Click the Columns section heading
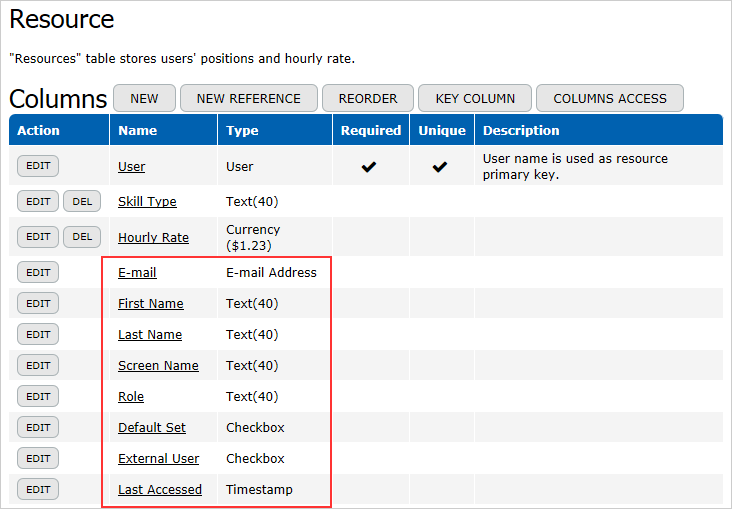The height and width of the screenshot is (509, 732). 58,99
